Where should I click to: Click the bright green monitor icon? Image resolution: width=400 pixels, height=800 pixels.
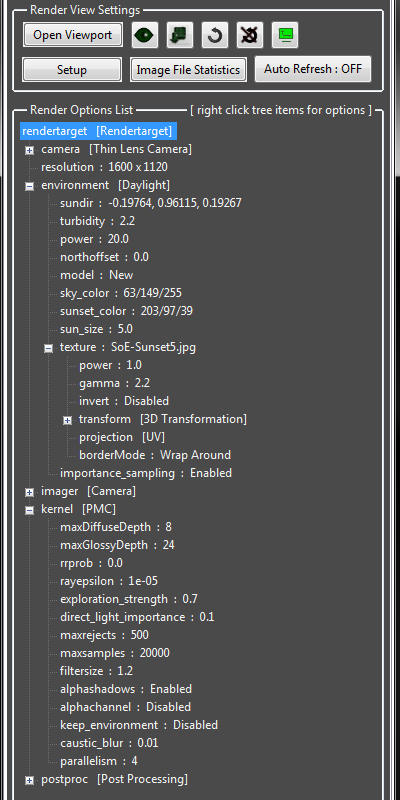[285, 35]
